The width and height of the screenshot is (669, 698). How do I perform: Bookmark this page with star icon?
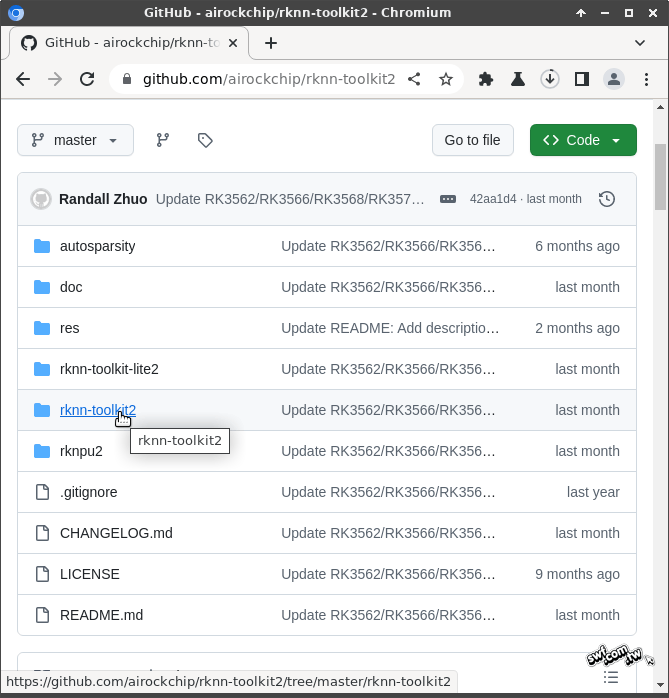(446, 79)
